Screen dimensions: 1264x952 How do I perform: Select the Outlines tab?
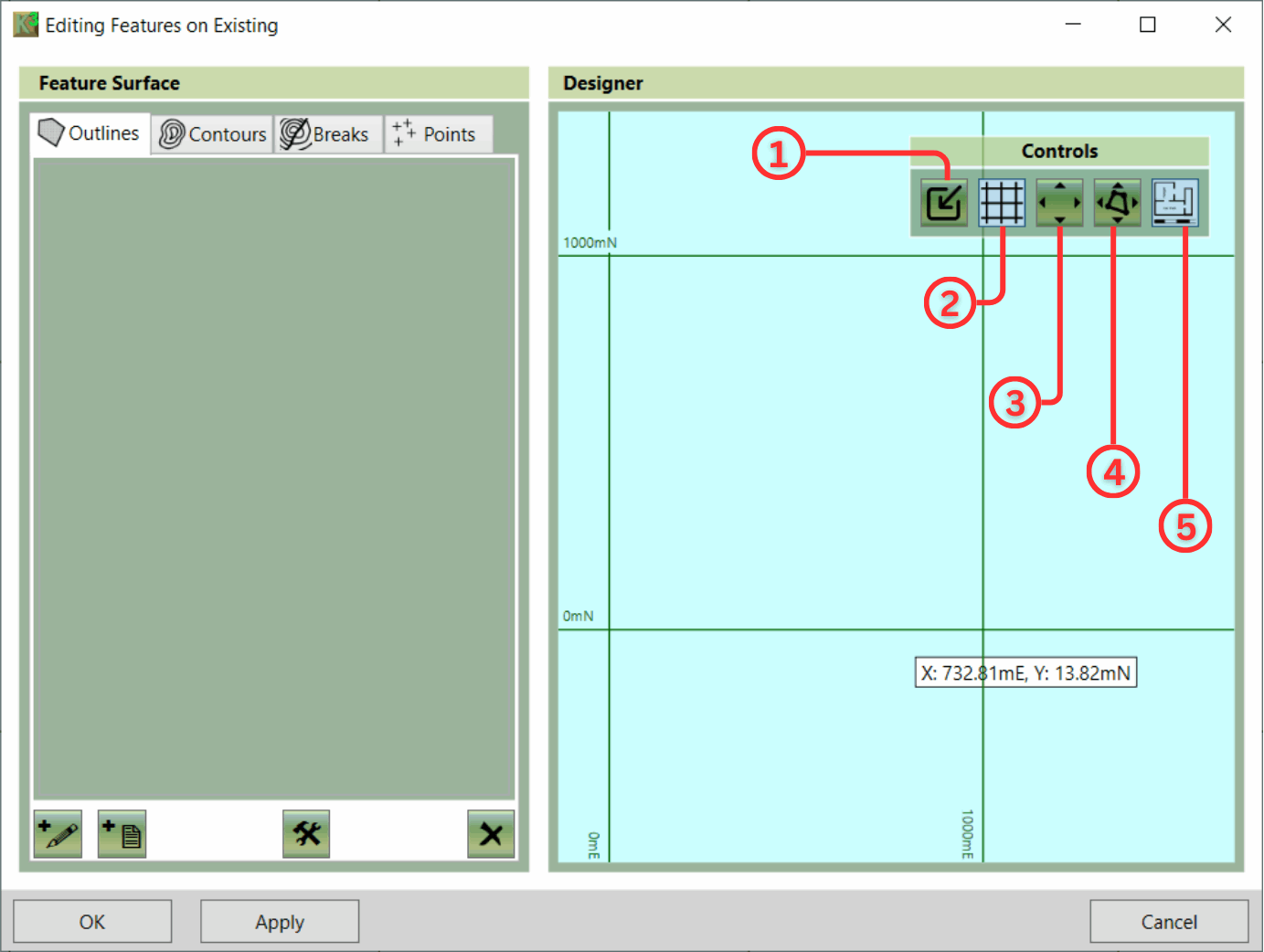pos(90,133)
